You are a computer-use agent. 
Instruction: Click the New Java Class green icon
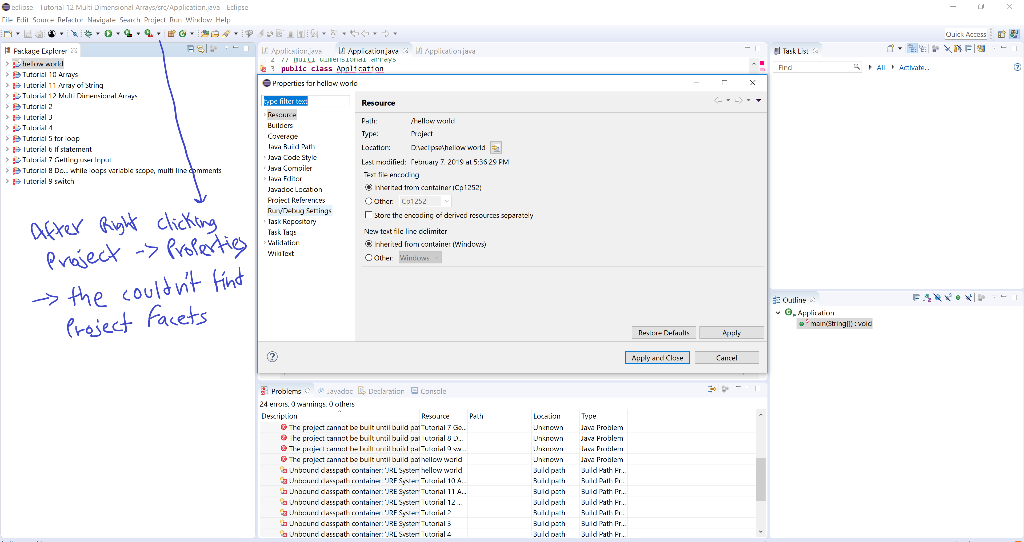(182, 33)
